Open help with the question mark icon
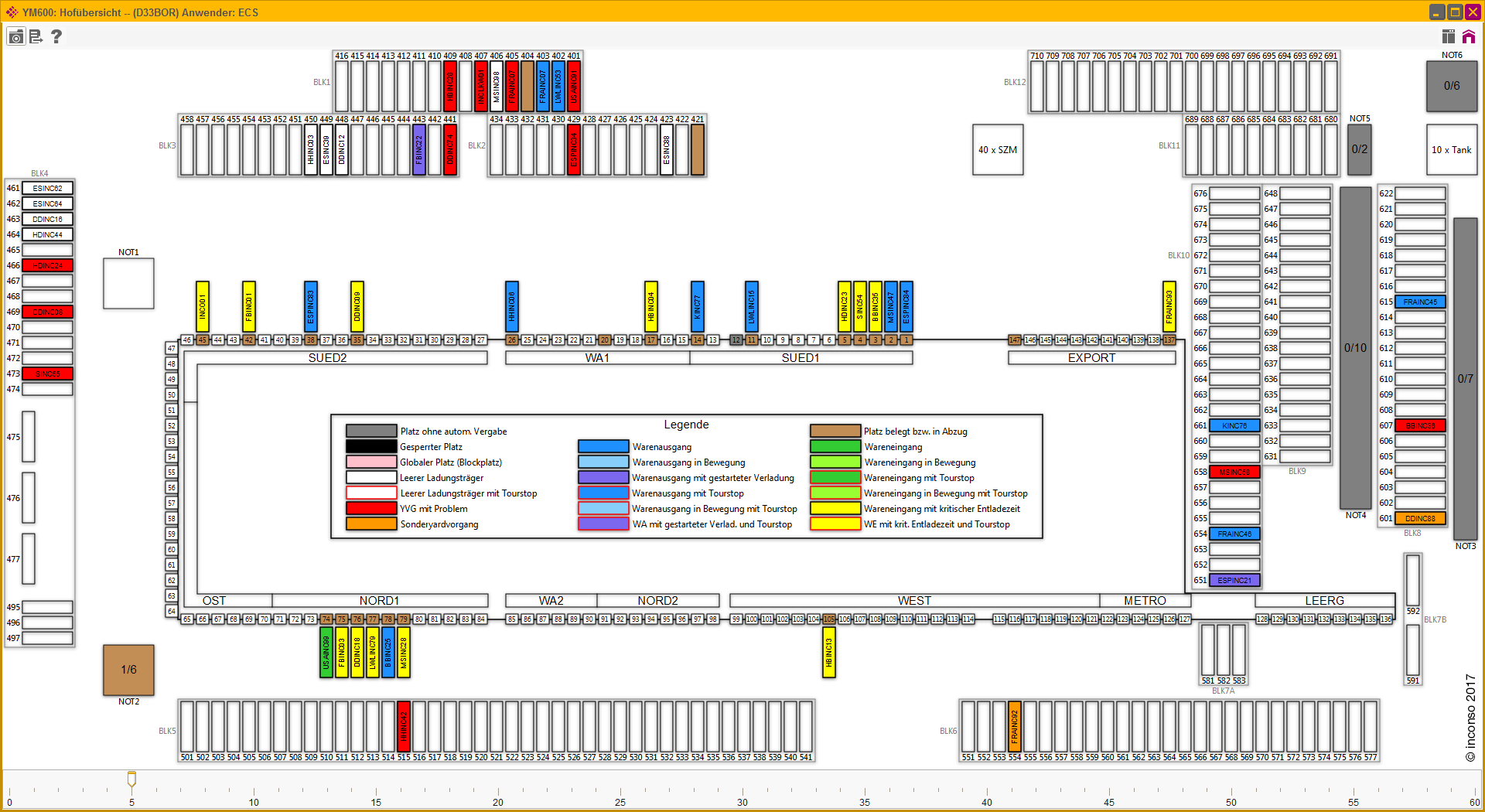This screenshot has width=1485, height=812. [56, 36]
